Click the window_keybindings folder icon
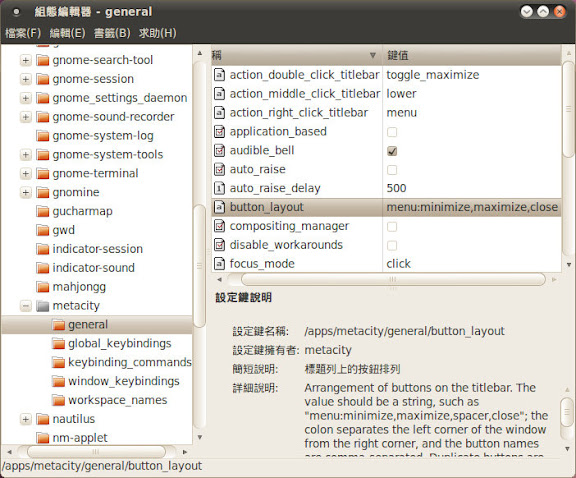576x478 pixels. (x=58, y=381)
